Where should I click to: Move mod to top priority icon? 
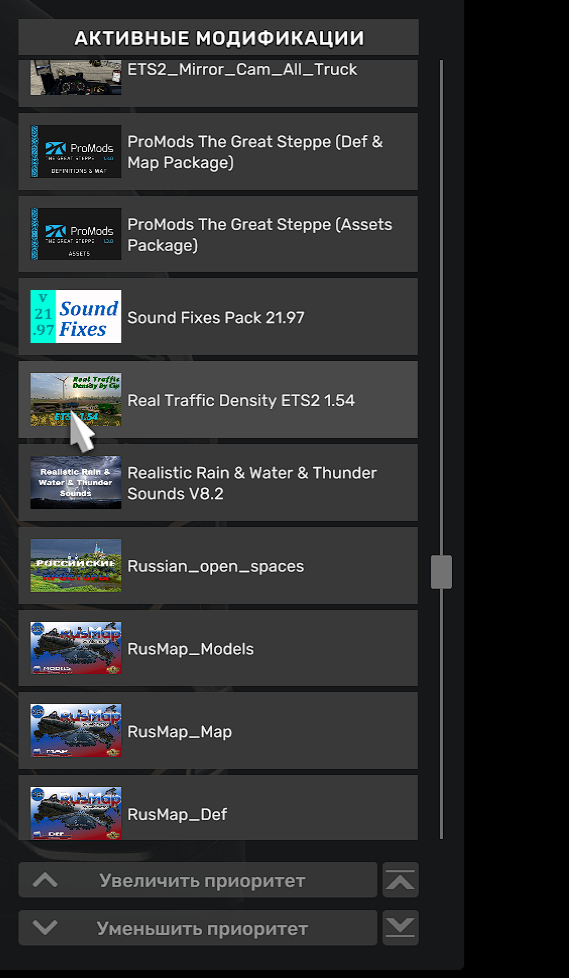(401, 880)
